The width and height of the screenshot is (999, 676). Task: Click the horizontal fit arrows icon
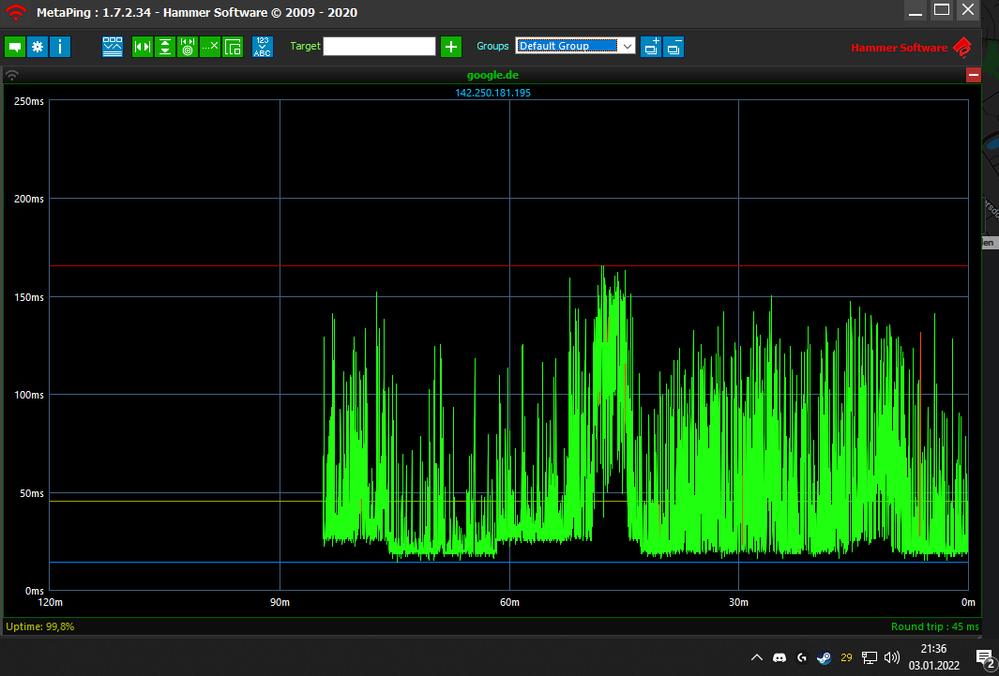(142, 47)
